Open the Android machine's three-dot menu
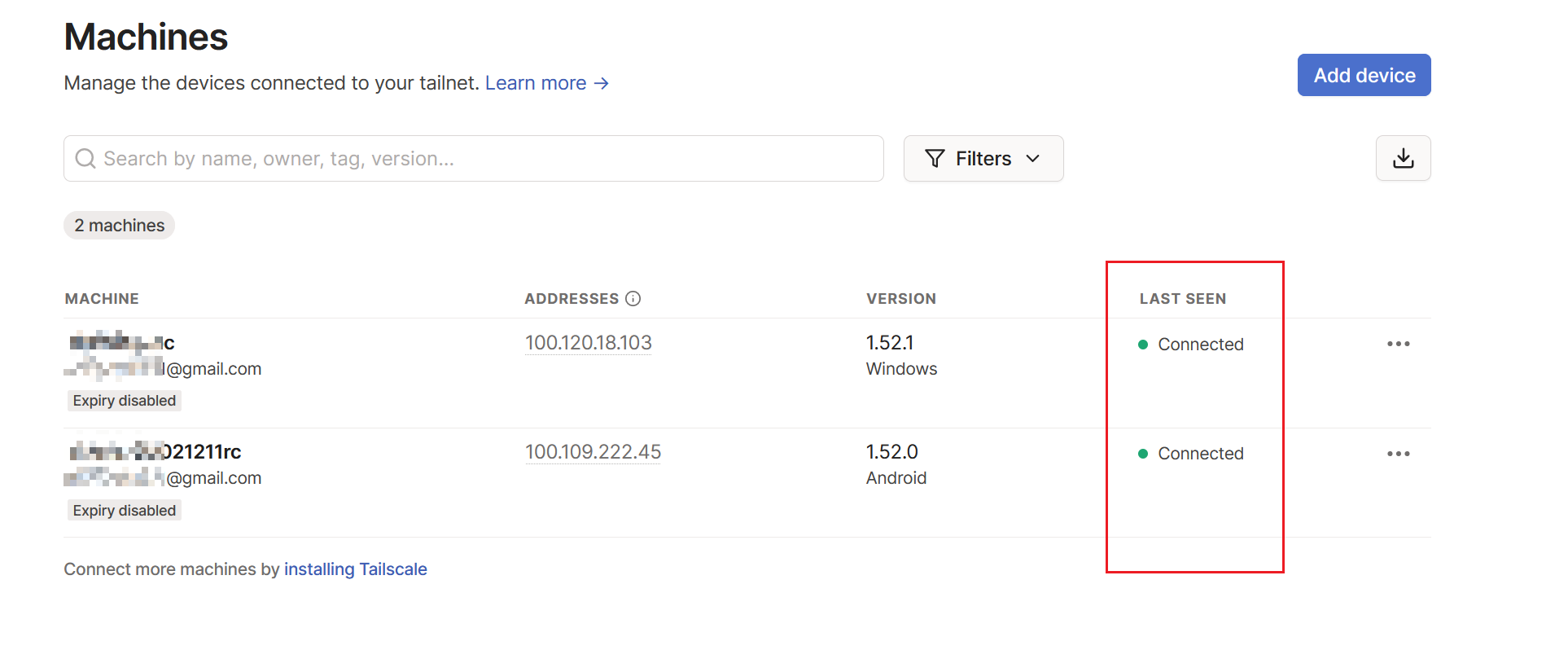Screen dimensions: 1568x672 pyautogui.click(x=1398, y=454)
